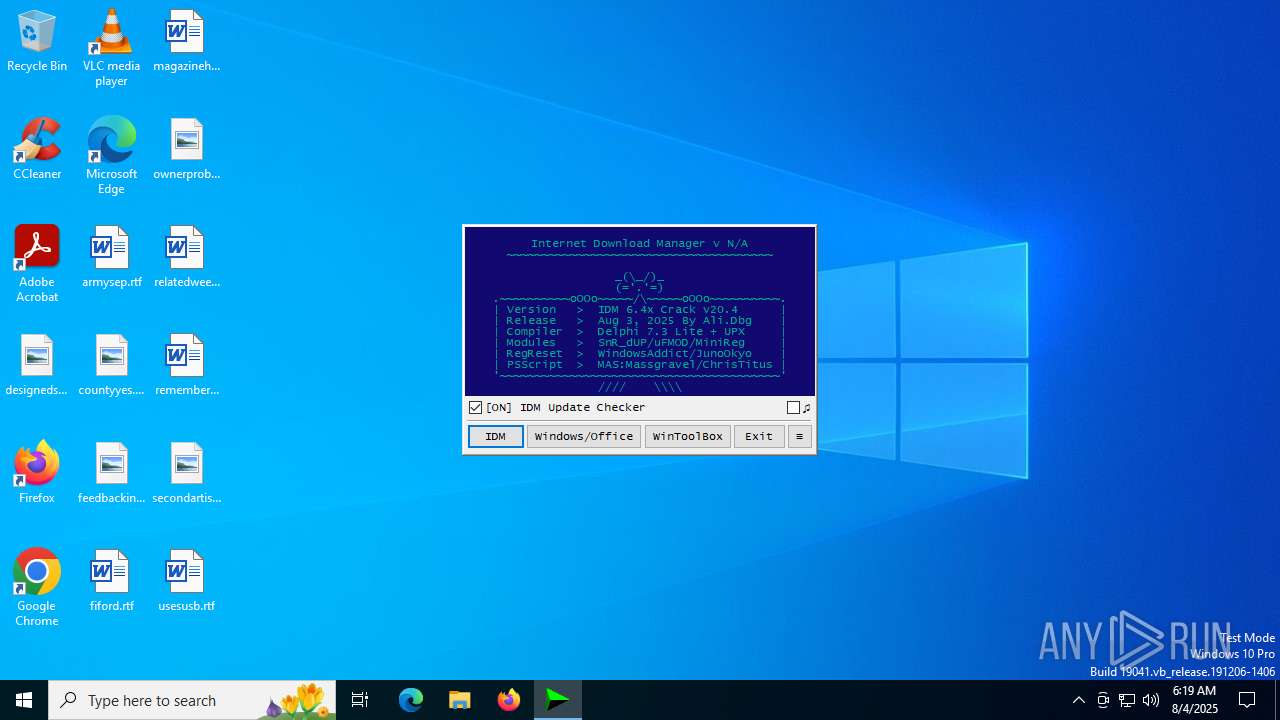Open the clock showing 6:19 AM
Image resolution: width=1280 pixels, height=720 pixels.
[x=1194, y=700]
